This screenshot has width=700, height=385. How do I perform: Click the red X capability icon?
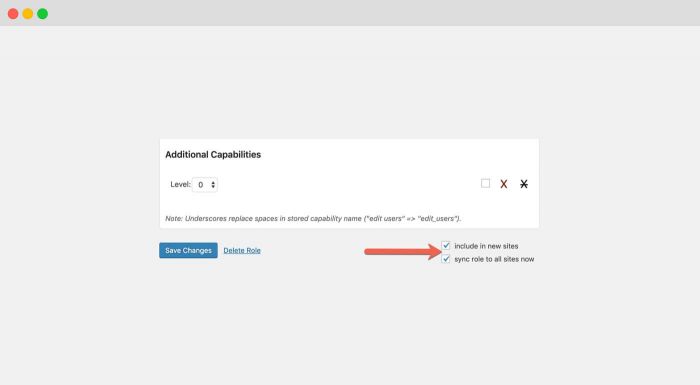pos(504,184)
